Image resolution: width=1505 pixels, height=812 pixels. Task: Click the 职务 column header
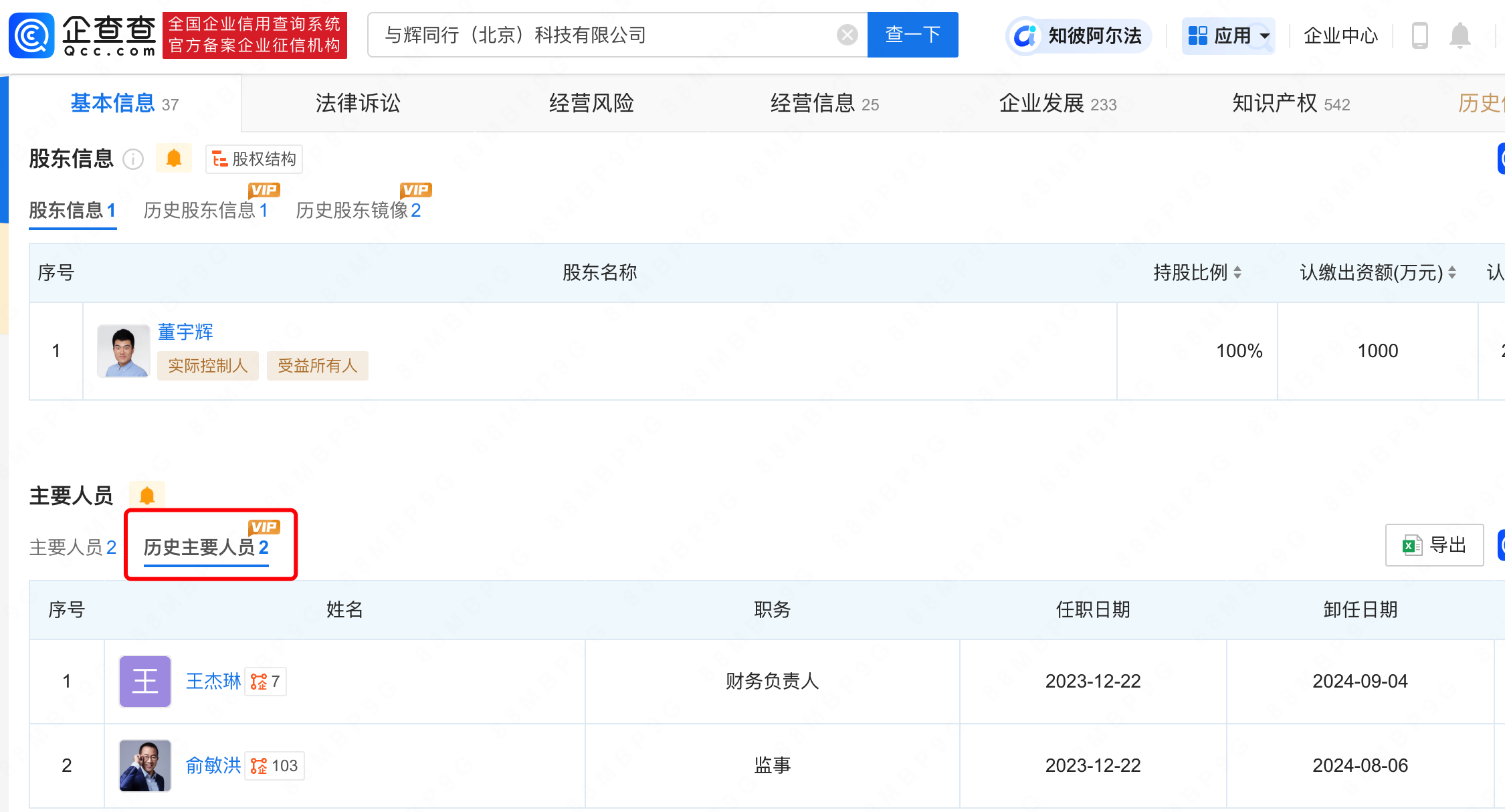pyautogui.click(x=773, y=610)
